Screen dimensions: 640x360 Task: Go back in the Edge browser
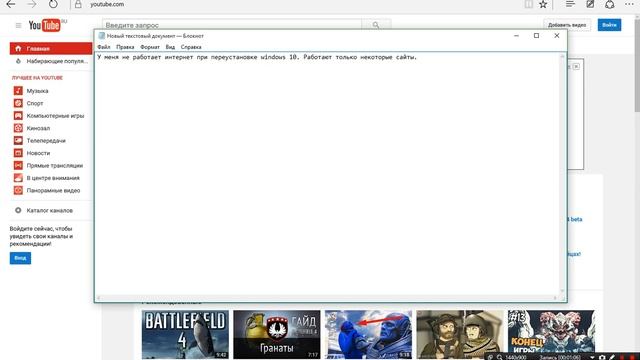[x=11, y=4]
